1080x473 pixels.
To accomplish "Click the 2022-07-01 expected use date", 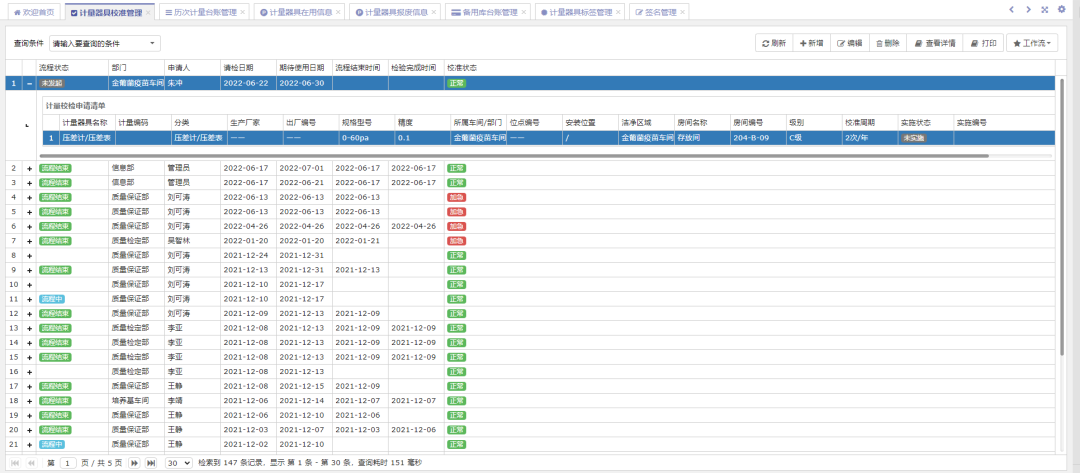I will [304, 169].
